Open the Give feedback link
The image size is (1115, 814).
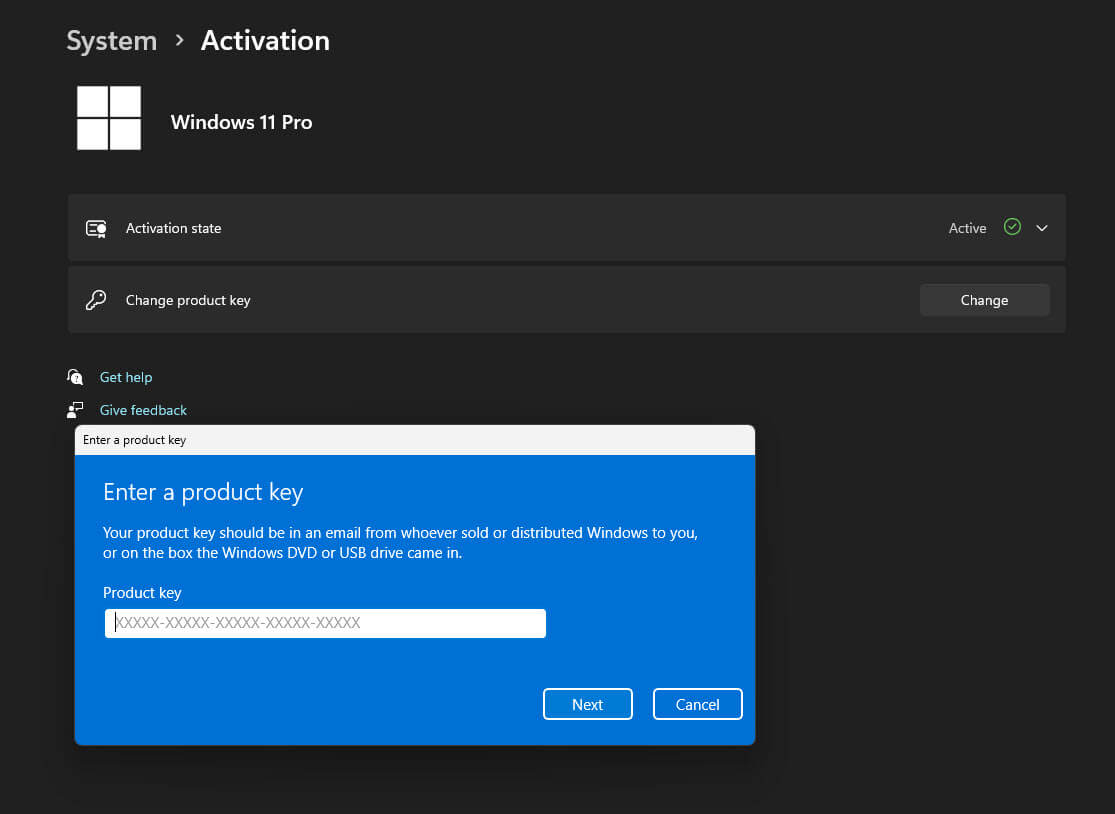tap(143, 410)
